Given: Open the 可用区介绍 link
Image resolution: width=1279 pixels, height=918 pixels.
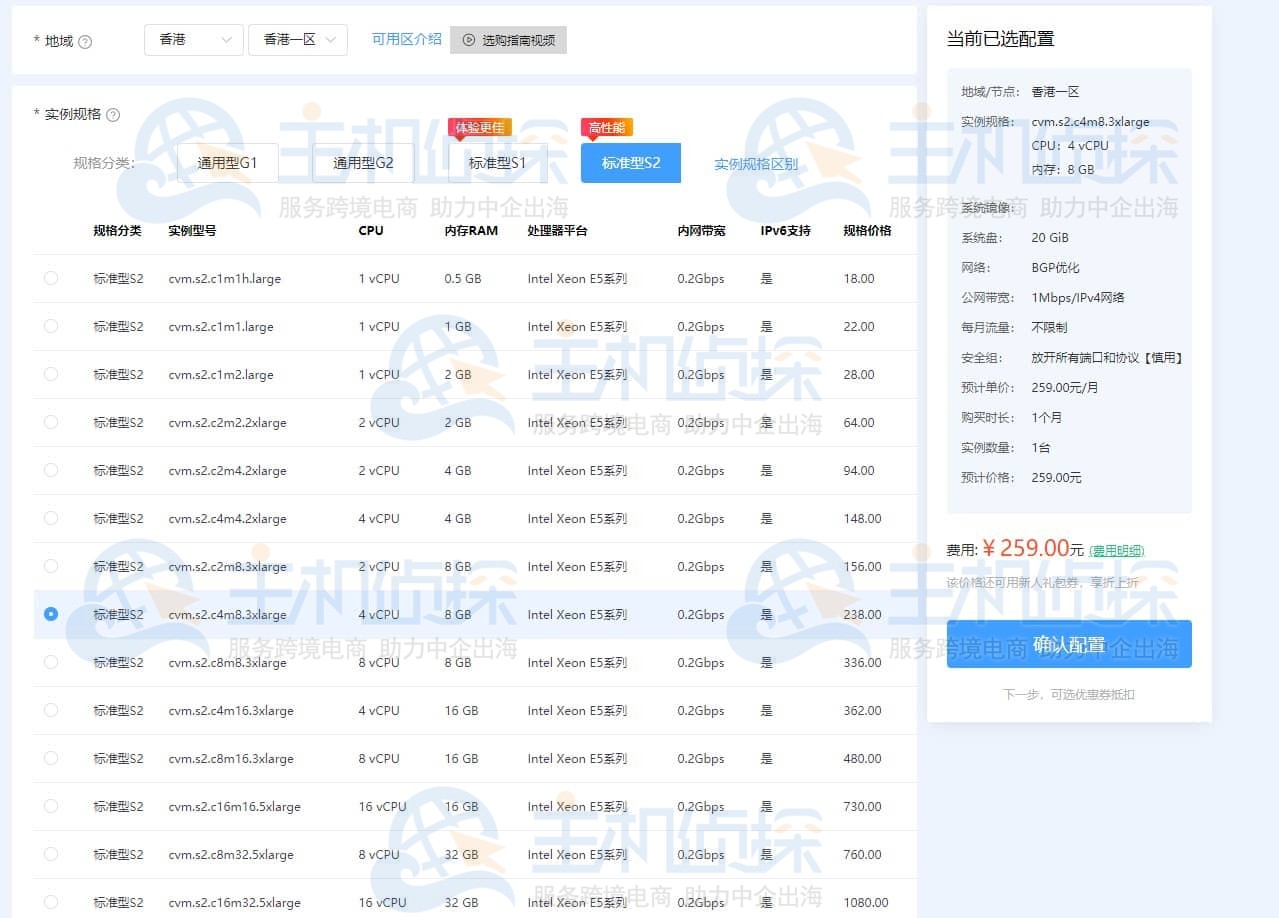Looking at the screenshot, I should (406, 39).
